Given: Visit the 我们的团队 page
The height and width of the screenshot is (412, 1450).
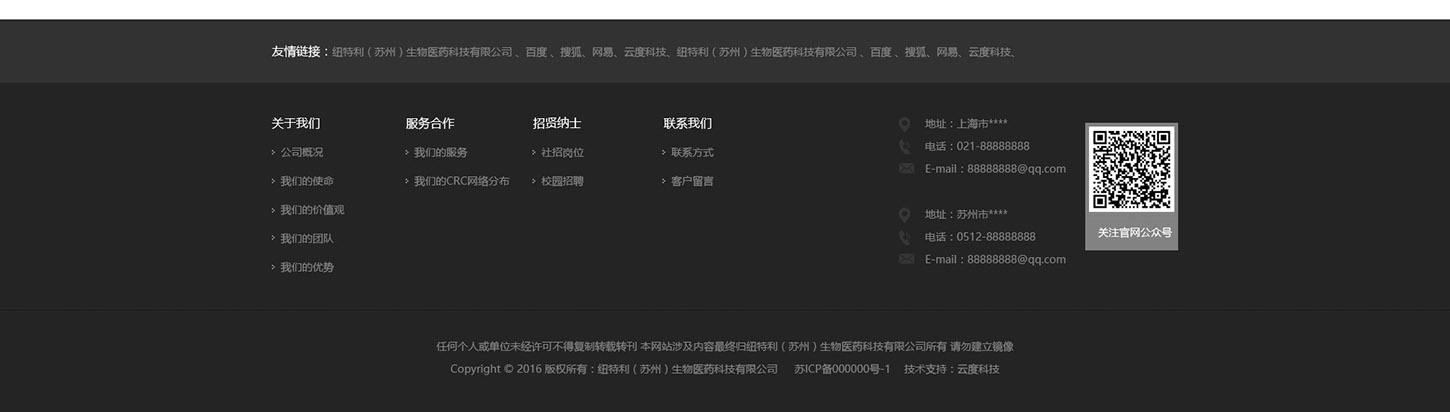Looking at the screenshot, I should [x=306, y=239].
